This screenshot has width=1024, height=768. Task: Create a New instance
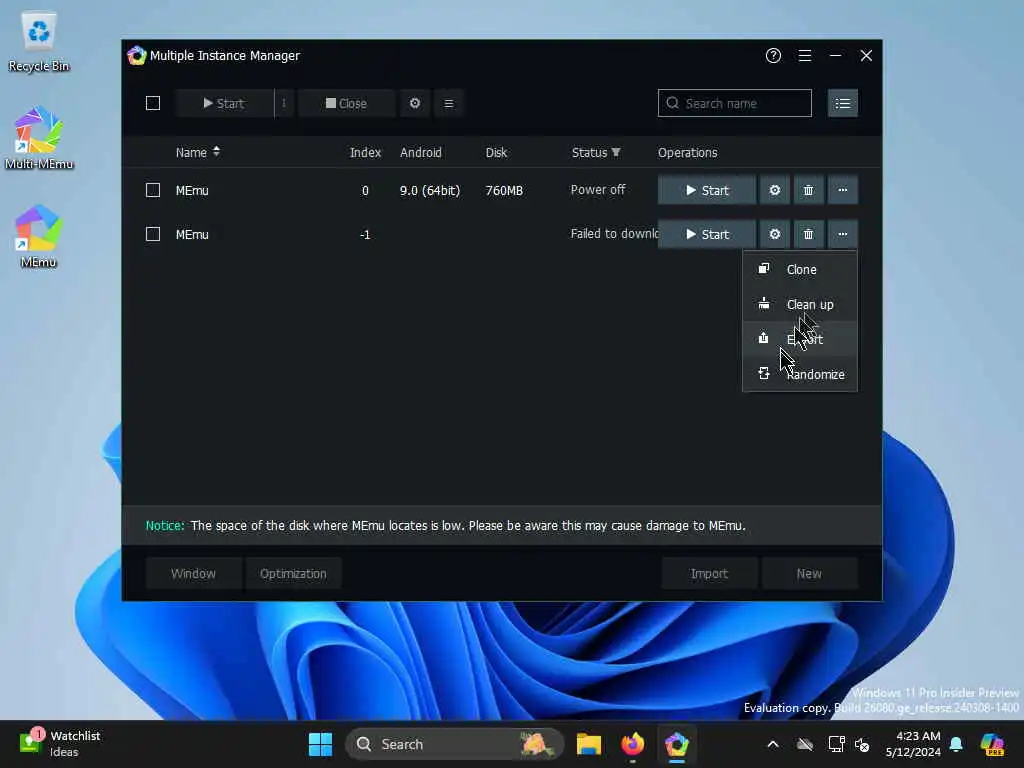pyautogui.click(x=809, y=573)
